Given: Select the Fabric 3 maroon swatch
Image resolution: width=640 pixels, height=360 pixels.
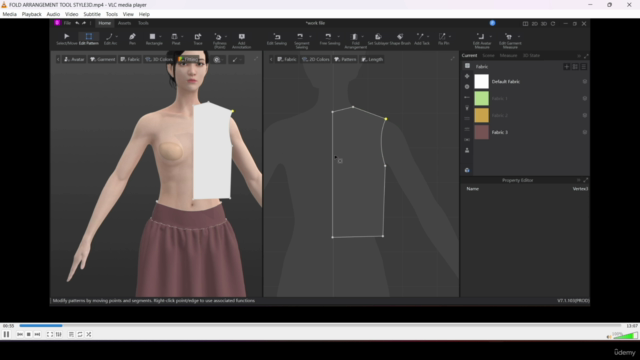Looking at the screenshot, I should pos(481,132).
